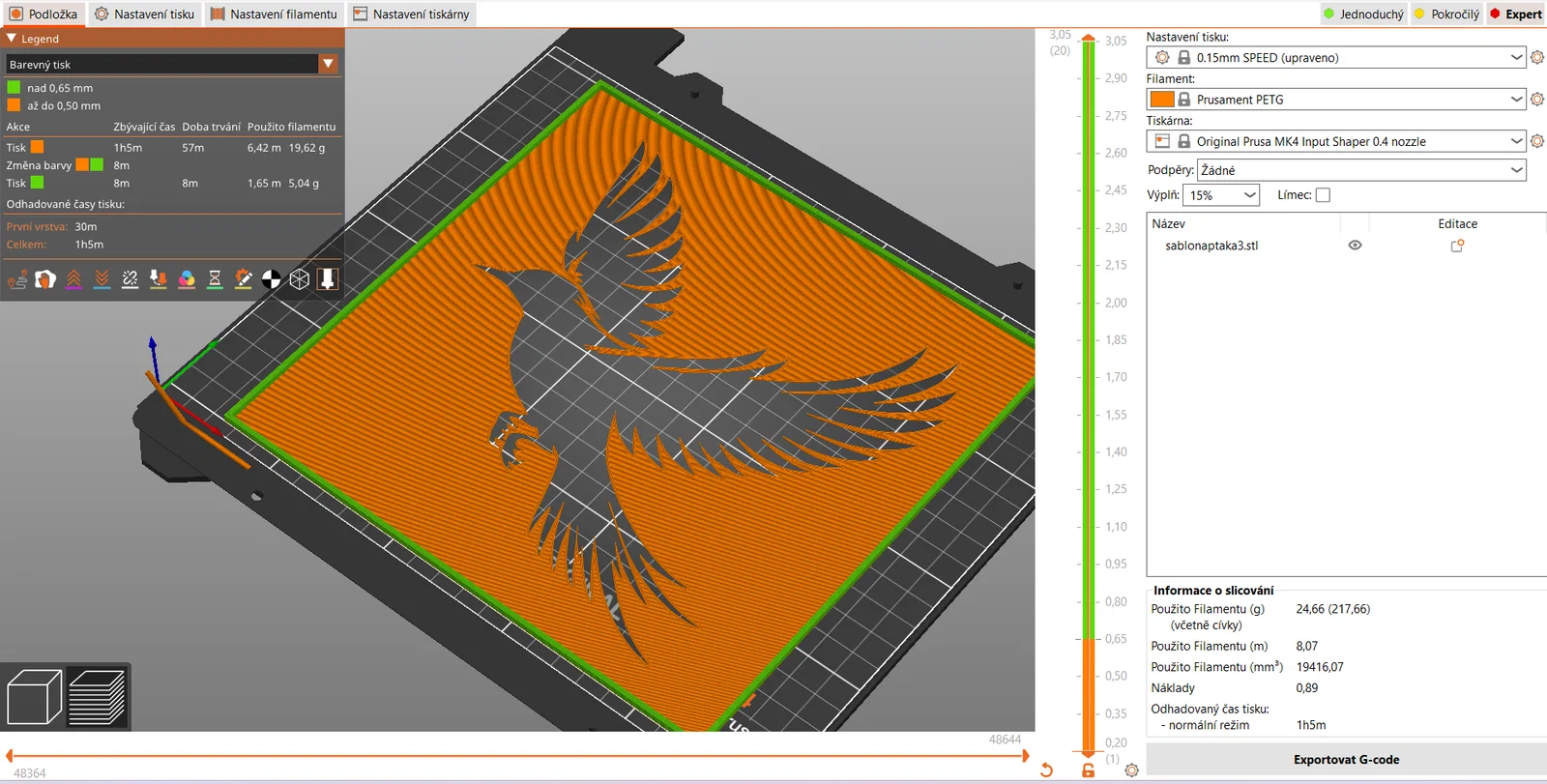
Task: Click the 2,00 tick on layer height scale
Action: point(1116,303)
